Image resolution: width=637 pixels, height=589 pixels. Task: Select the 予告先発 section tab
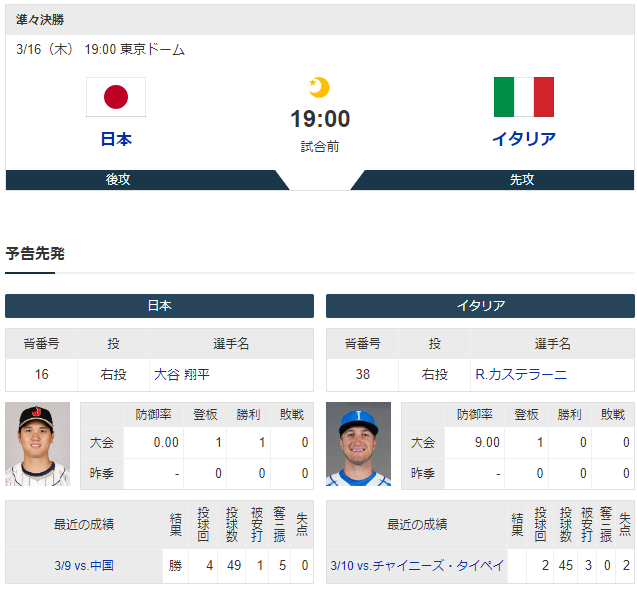pyautogui.click(x=35, y=253)
